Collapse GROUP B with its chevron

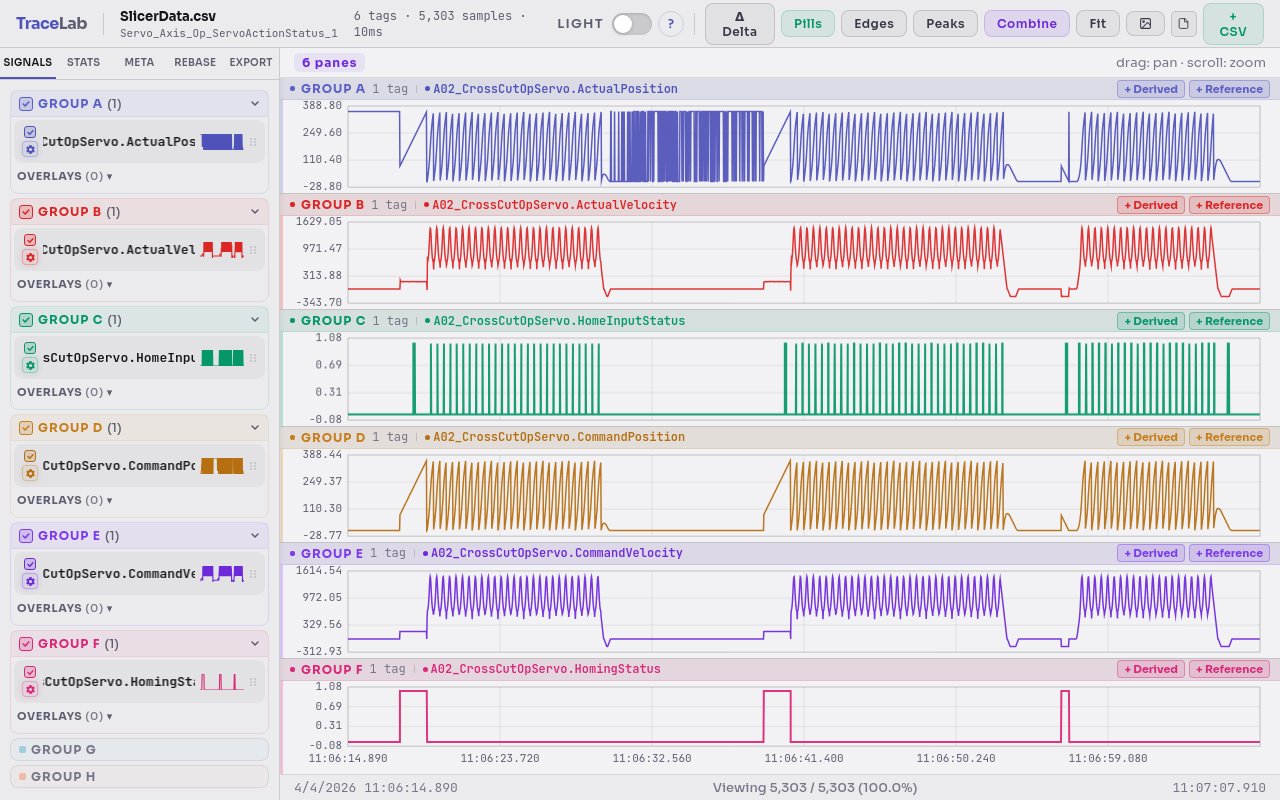255,211
